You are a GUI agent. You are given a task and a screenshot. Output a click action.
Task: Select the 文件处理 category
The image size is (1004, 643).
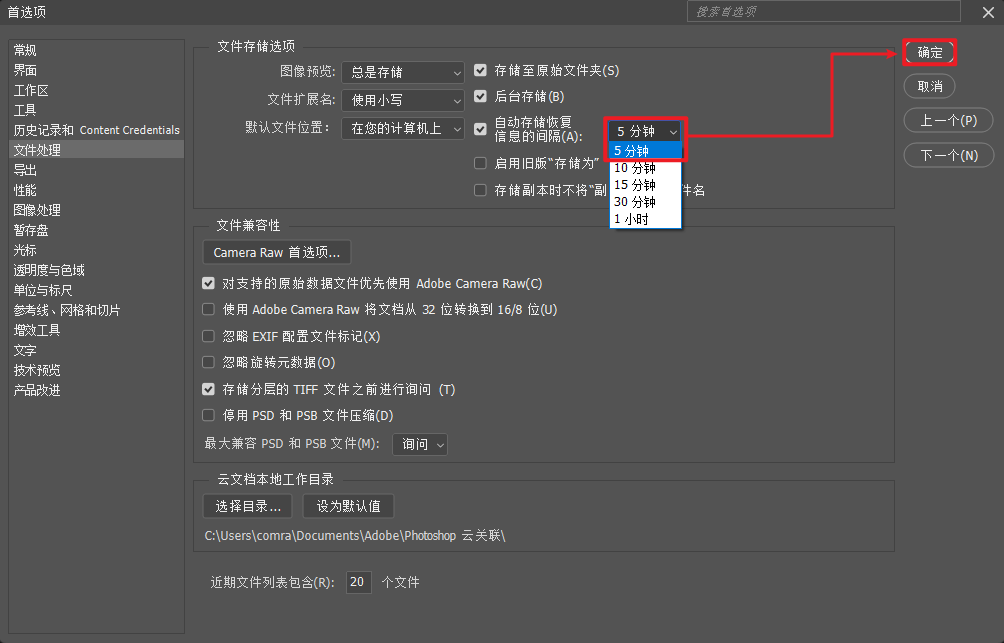click(97, 150)
